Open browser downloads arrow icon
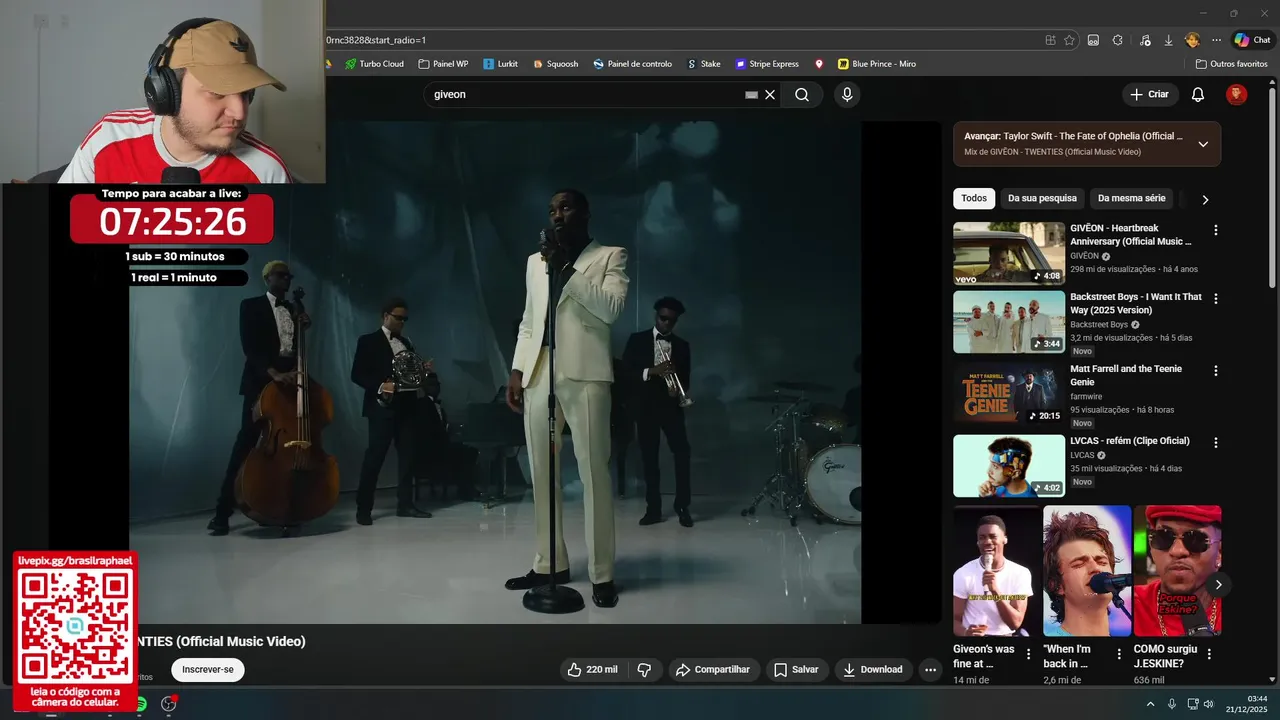1280x720 pixels. [1168, 40]
